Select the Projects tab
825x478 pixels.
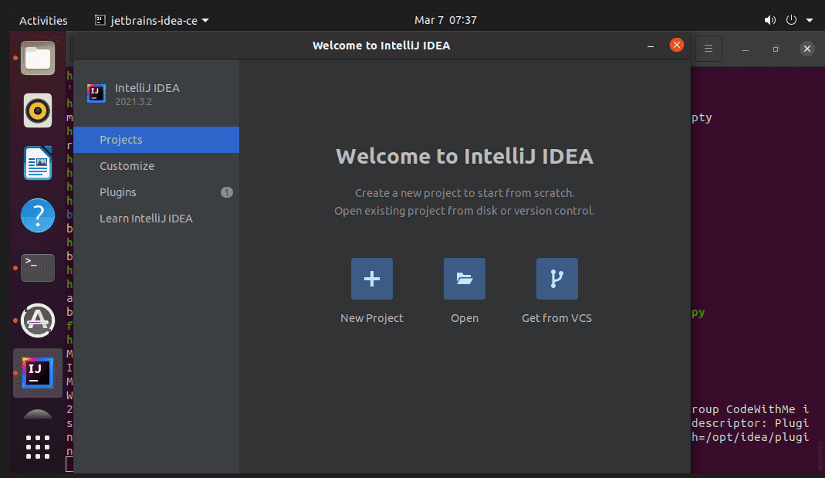[x=156, y=140]
